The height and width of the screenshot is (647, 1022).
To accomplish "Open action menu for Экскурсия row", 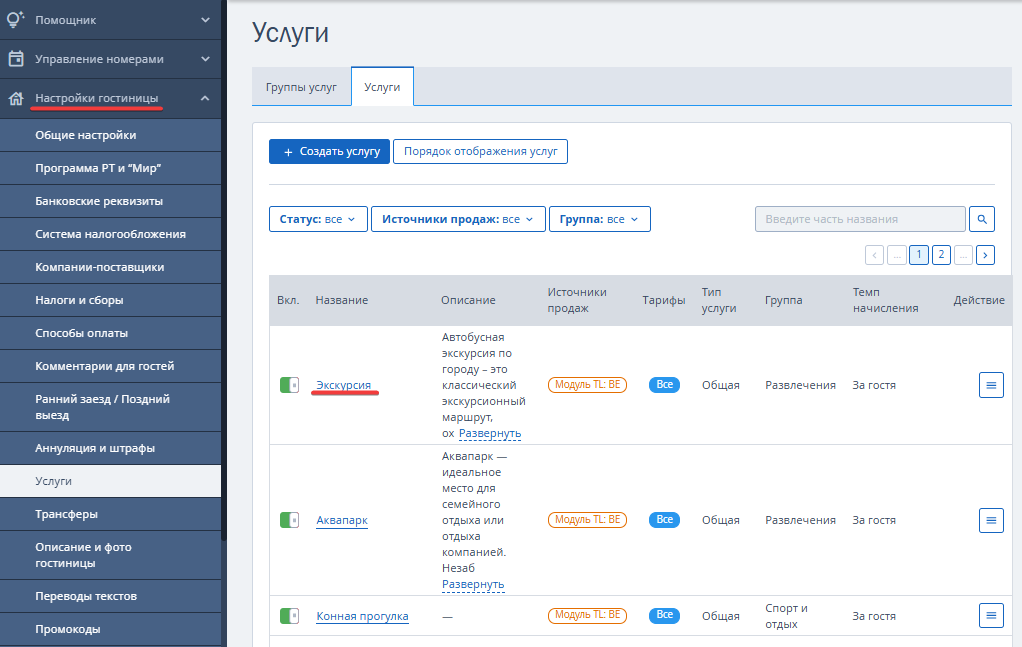I will [x=990, y=385].
